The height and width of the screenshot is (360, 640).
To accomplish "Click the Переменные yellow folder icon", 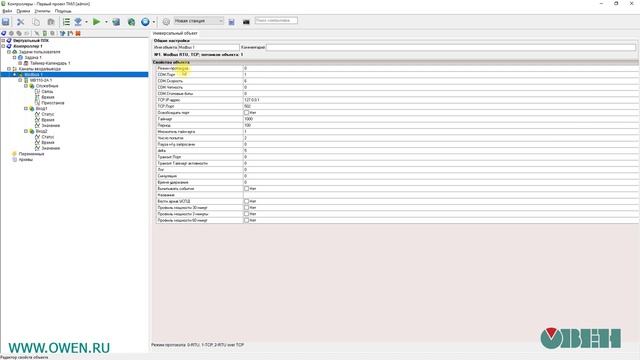I will coord(15,154).
